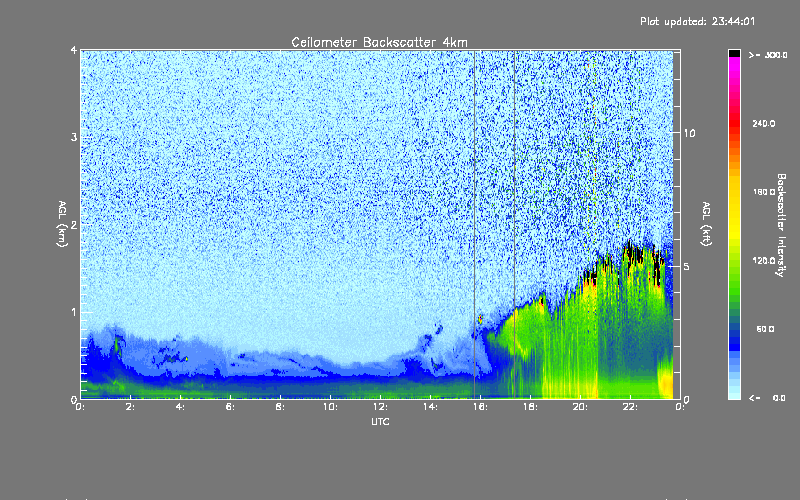Click the '<= 0.0' colorbar minimum label
Image resolution: width=800 pixels, height=500 pixels.
(x=768, y=398)
